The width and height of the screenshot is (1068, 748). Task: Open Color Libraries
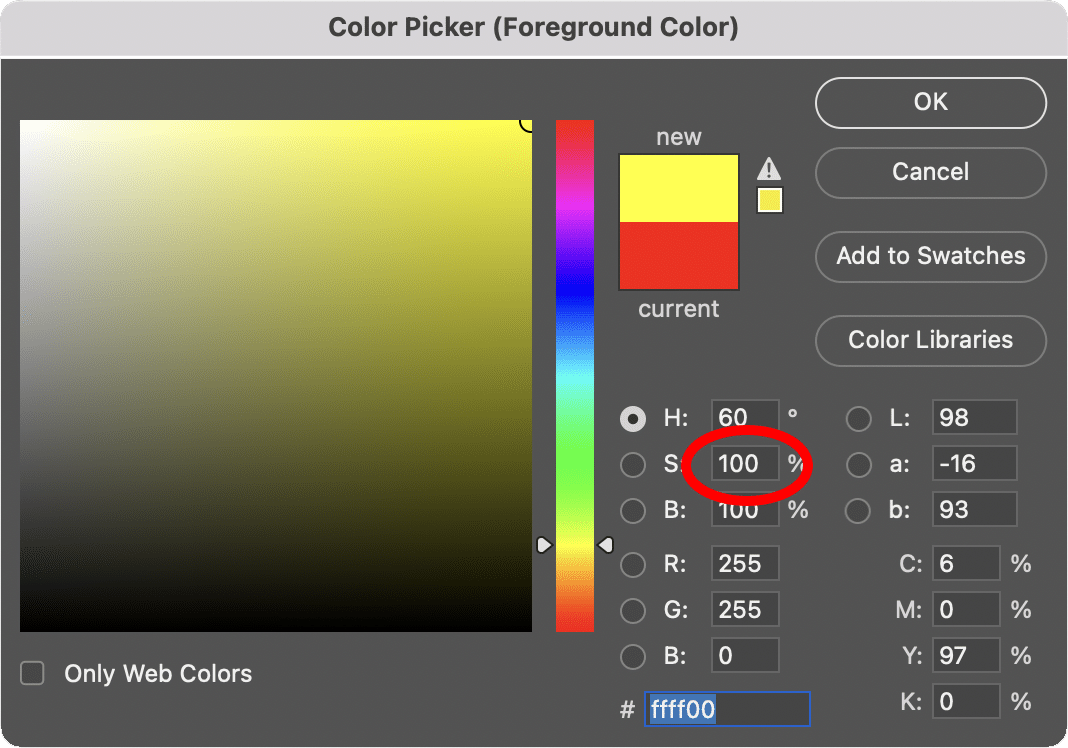(930, 341)
